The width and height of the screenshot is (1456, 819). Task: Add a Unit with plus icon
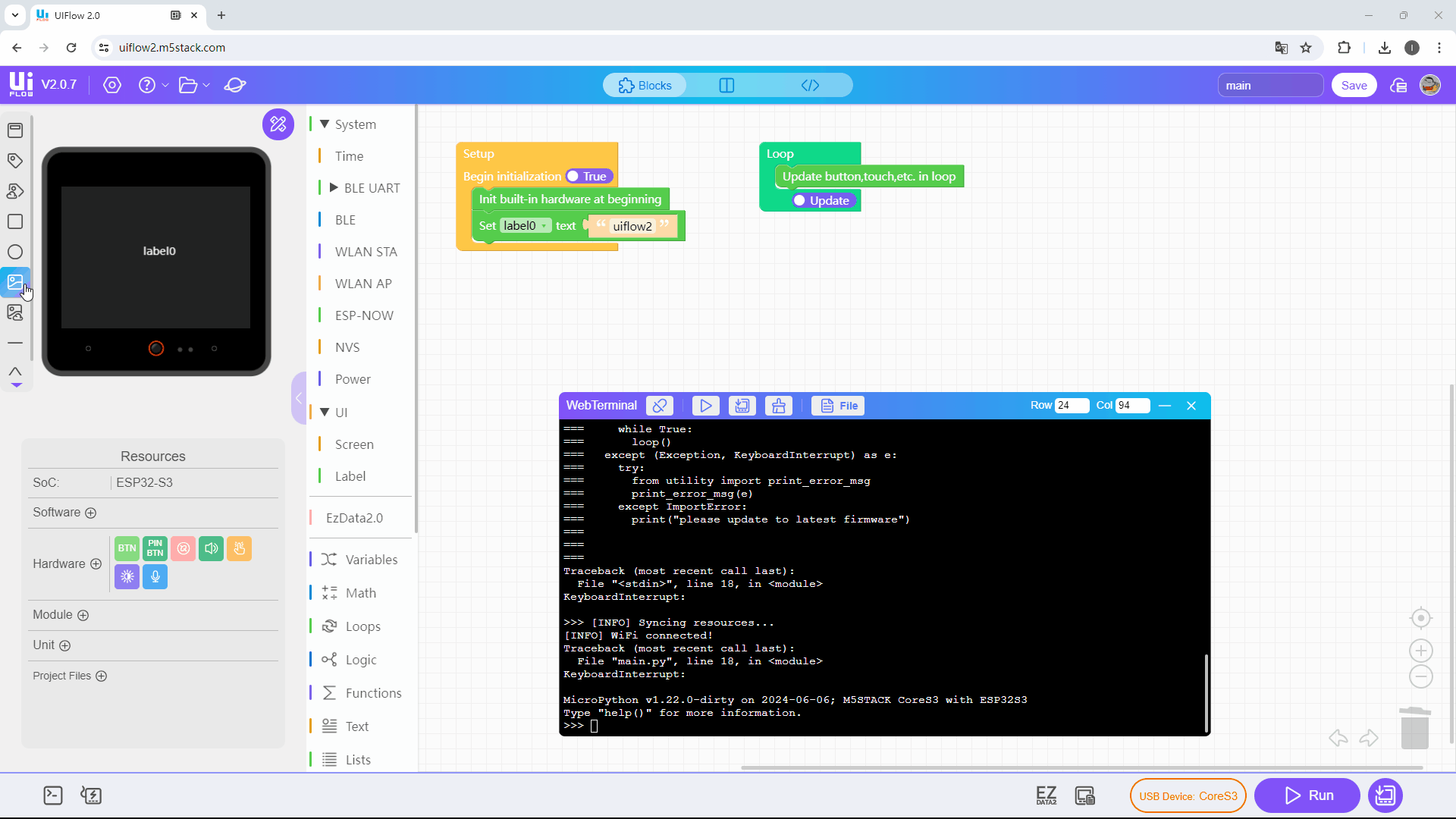(x=65, y=645)
